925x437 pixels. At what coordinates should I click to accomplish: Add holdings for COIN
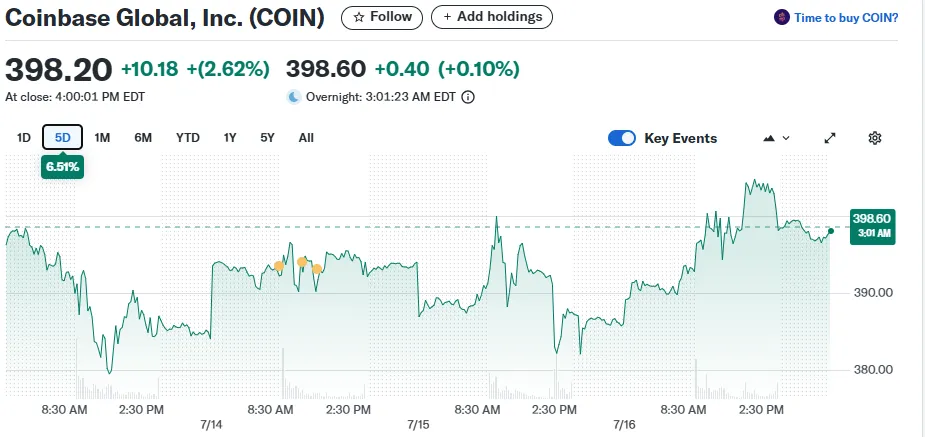[491, 17]
